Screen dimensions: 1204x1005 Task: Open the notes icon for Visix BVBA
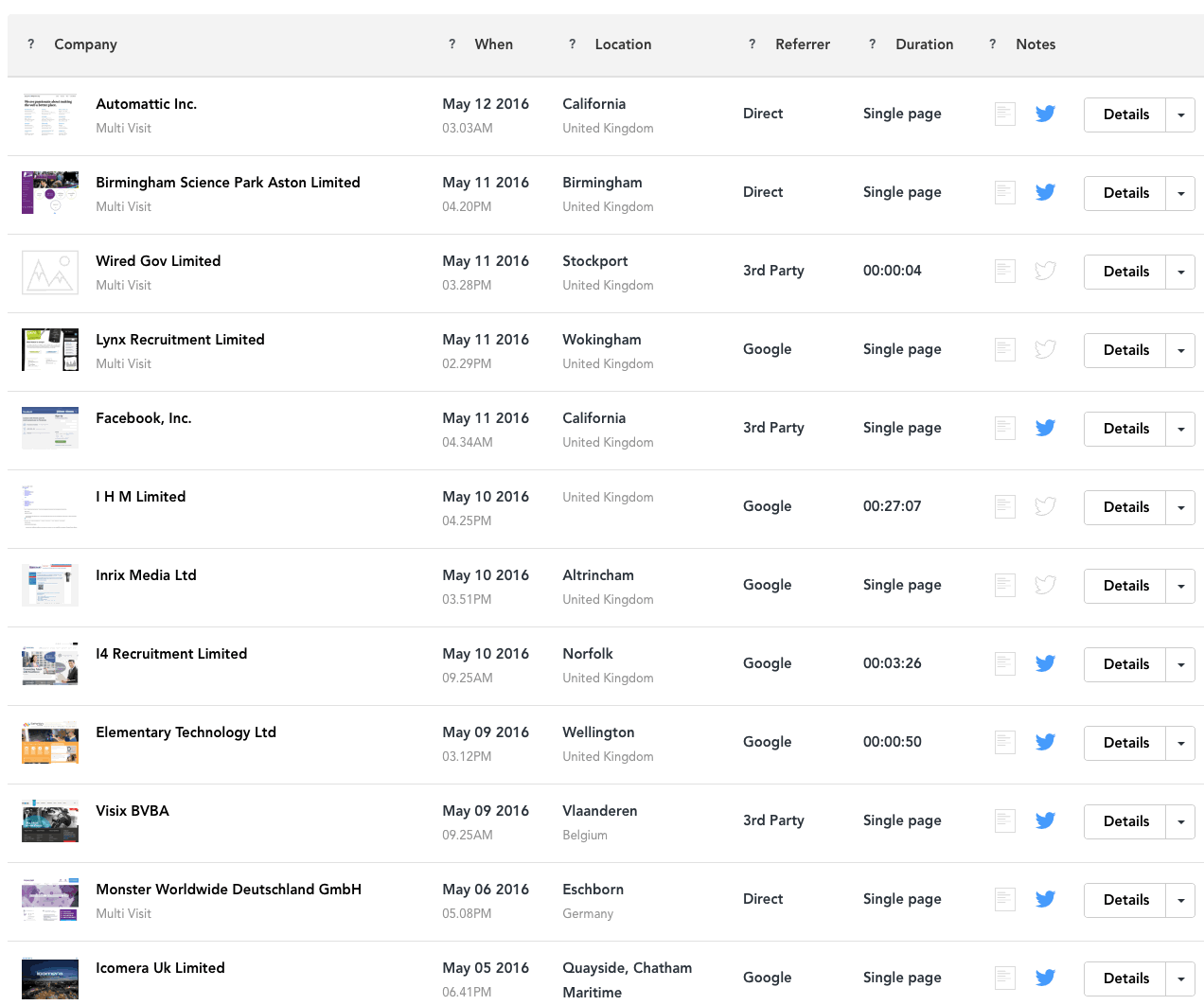[1005, 821]
